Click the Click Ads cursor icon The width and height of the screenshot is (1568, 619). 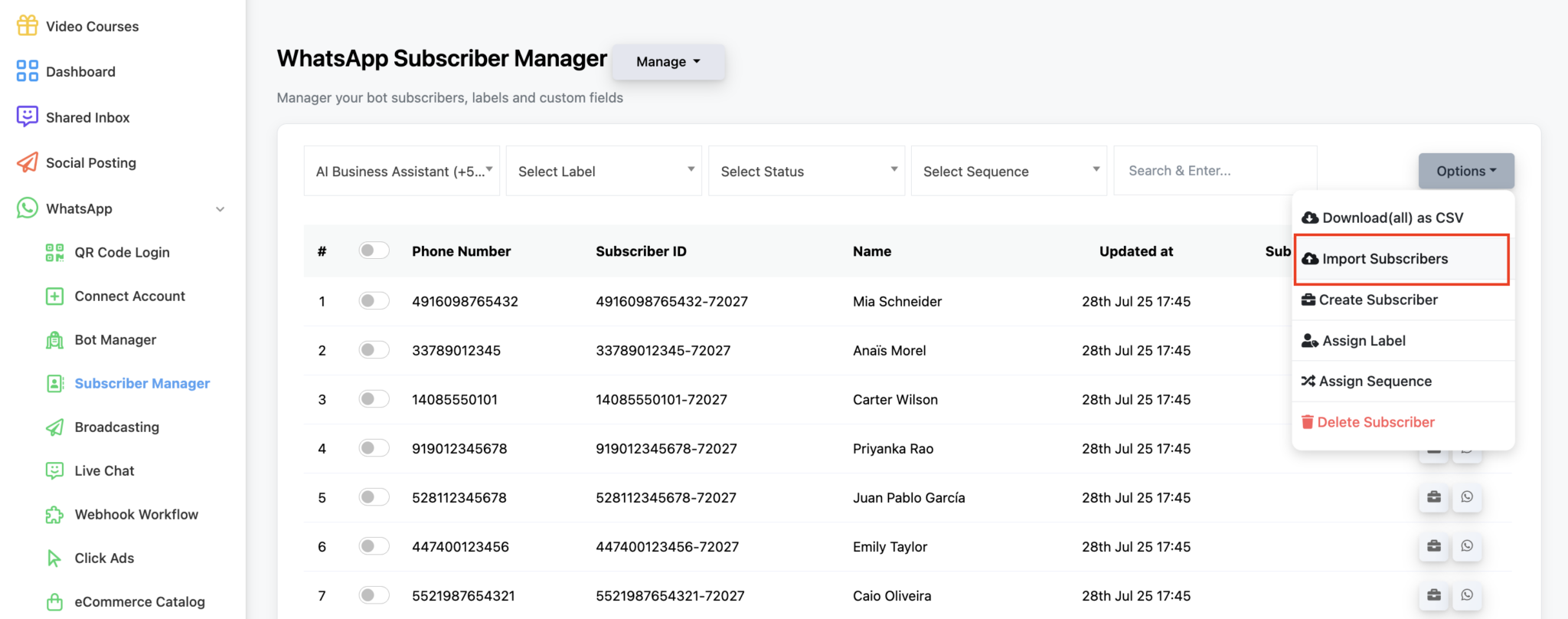click(54, 558)
